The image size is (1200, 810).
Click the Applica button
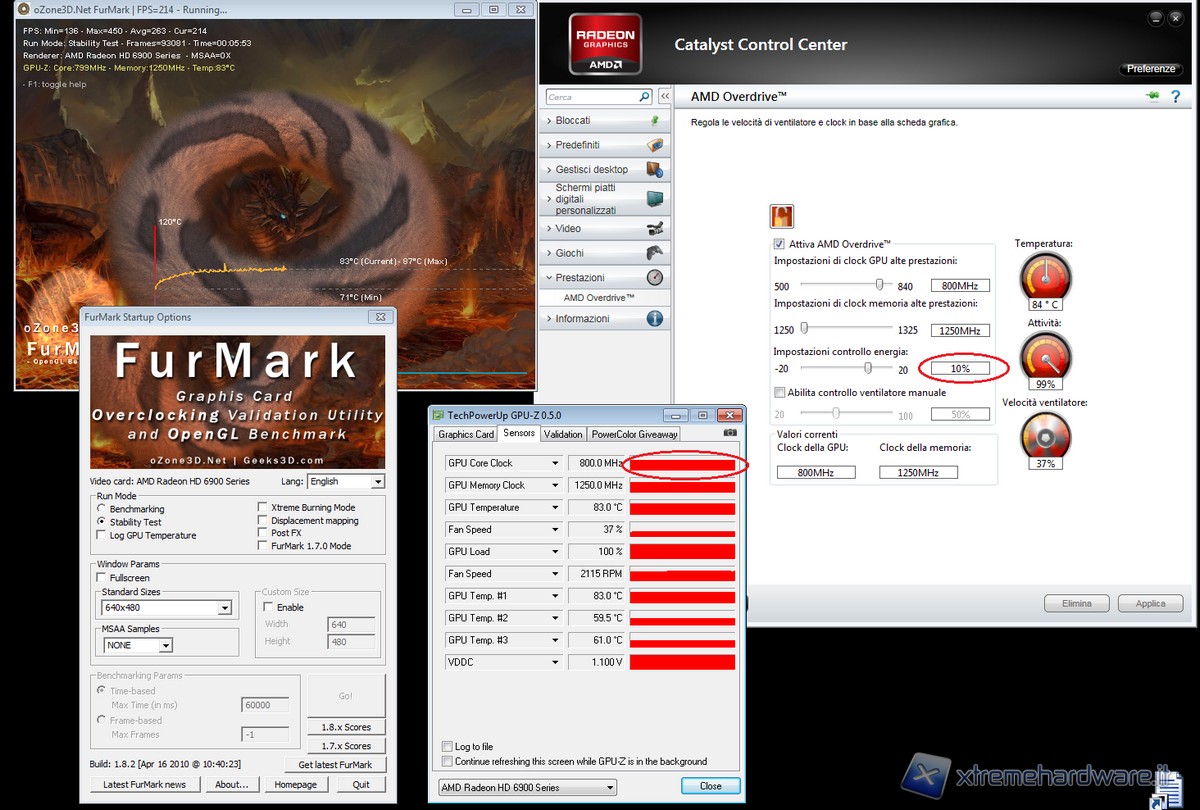[x=1150, y=603]
